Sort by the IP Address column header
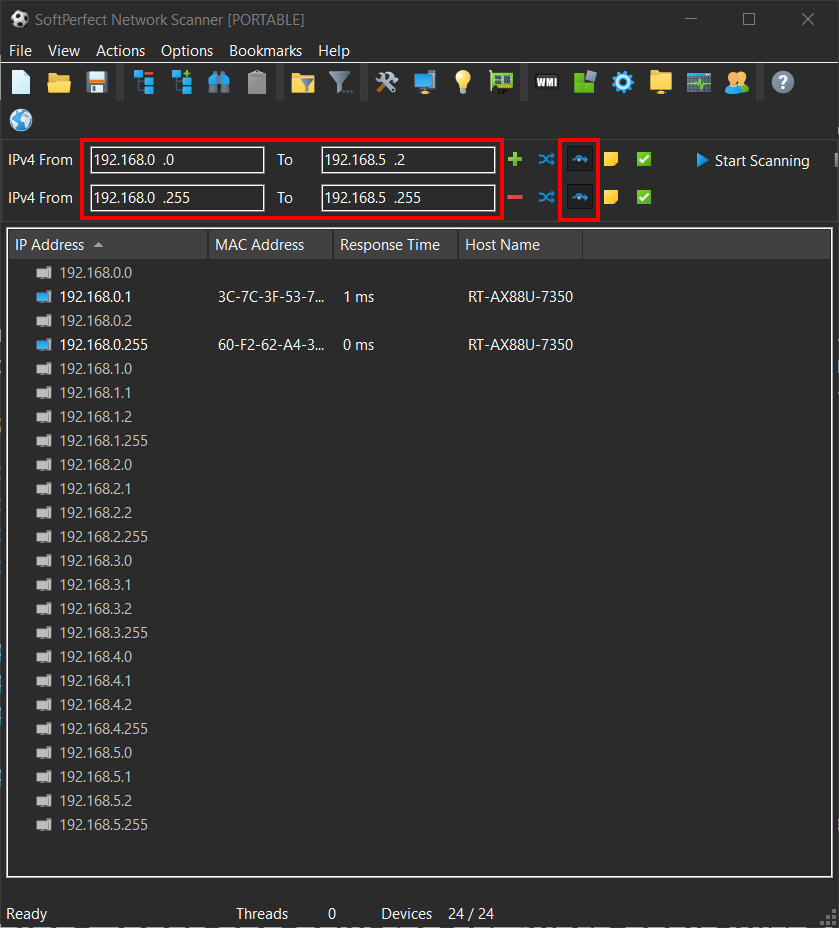This screenshot has height=928, width=839. 108,245
